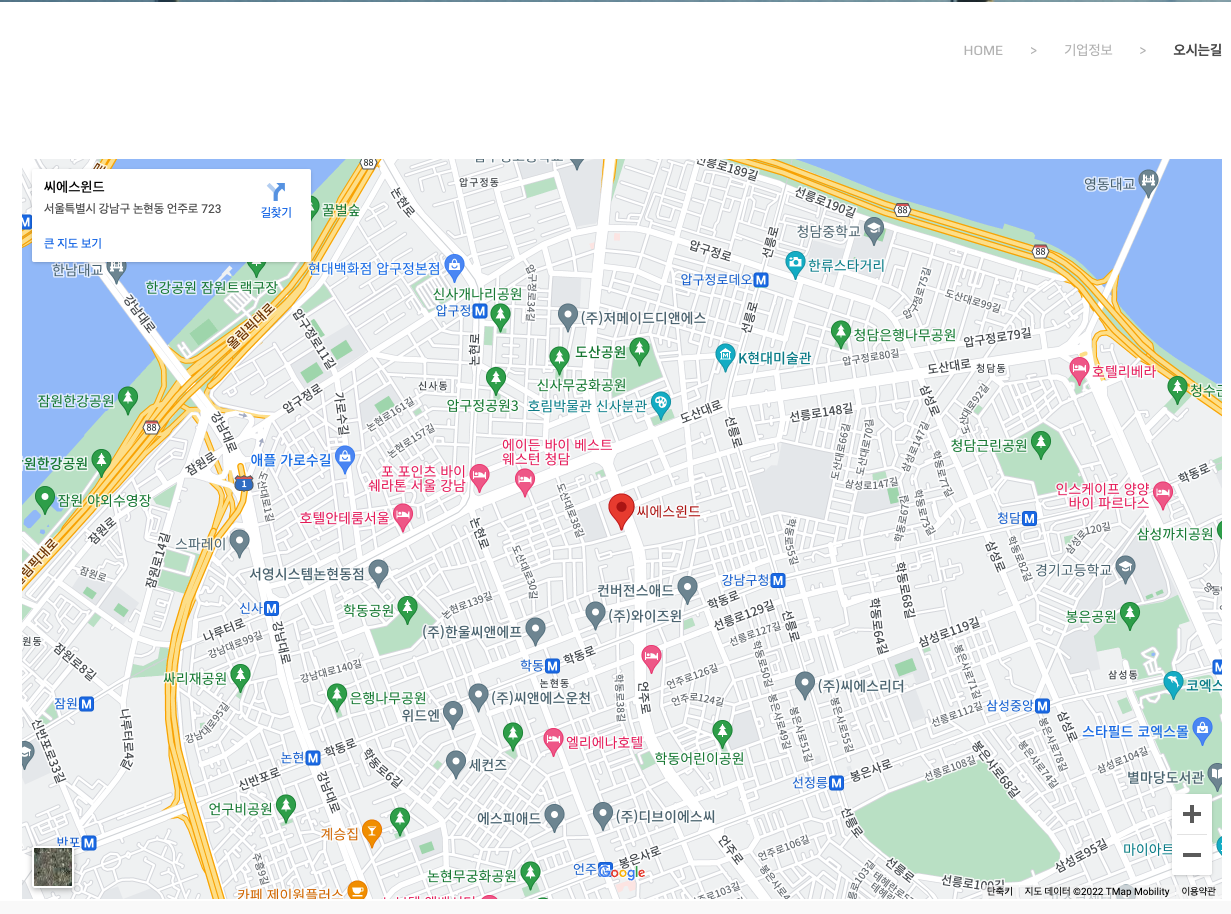
Task: Click the 경기고등학교 school icon
Action: click(1125, 569)
